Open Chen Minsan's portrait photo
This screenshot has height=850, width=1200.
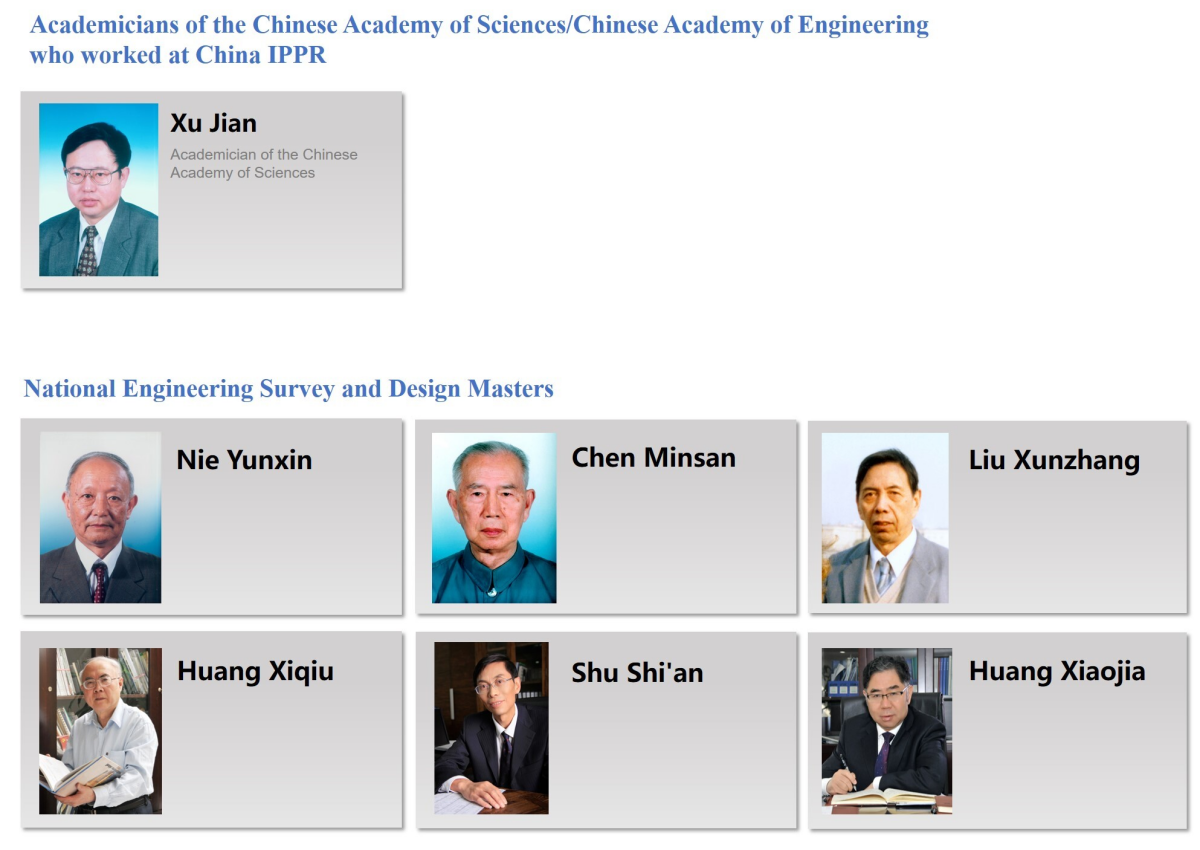[494, 518]
